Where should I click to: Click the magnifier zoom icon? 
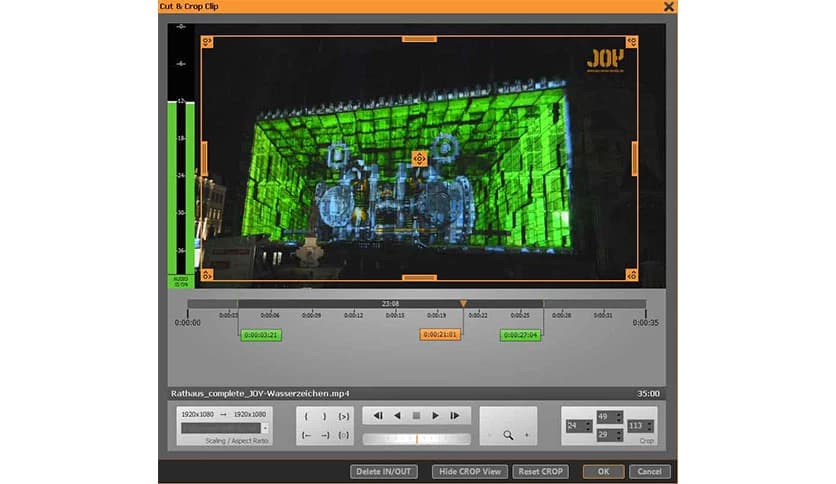click(508, 435)
